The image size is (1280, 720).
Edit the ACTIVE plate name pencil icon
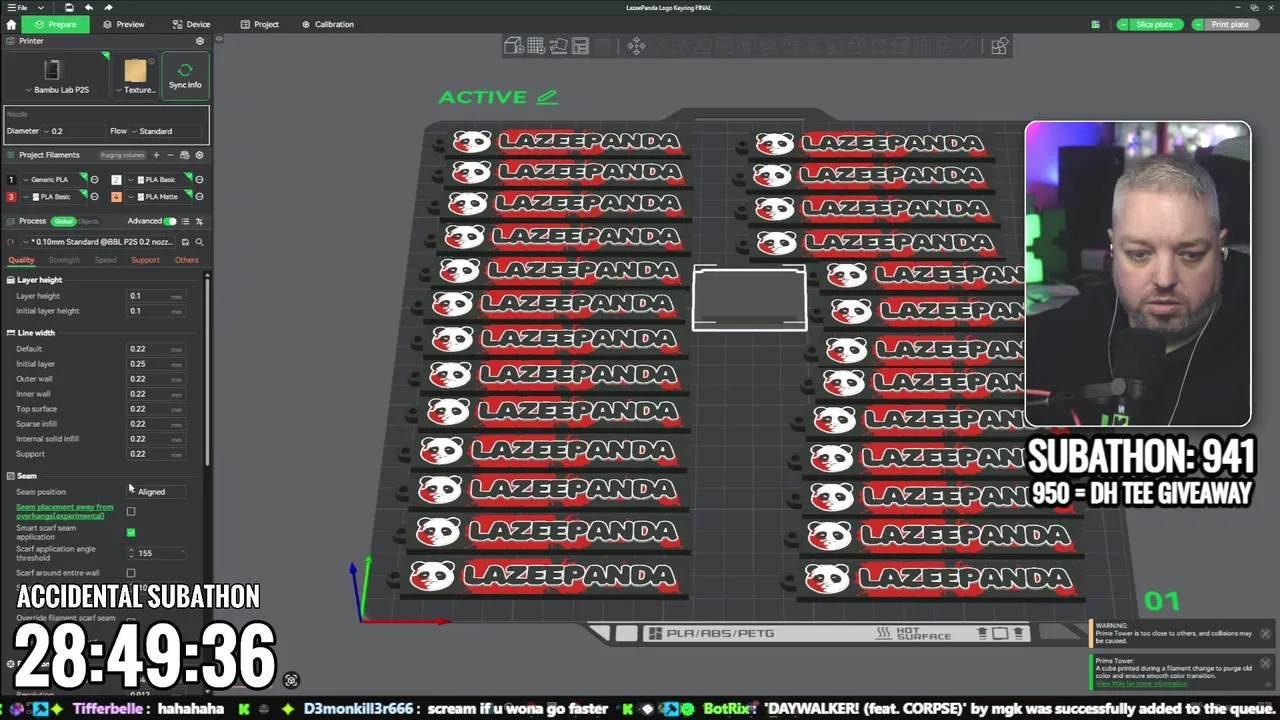(x=546, y=97)
